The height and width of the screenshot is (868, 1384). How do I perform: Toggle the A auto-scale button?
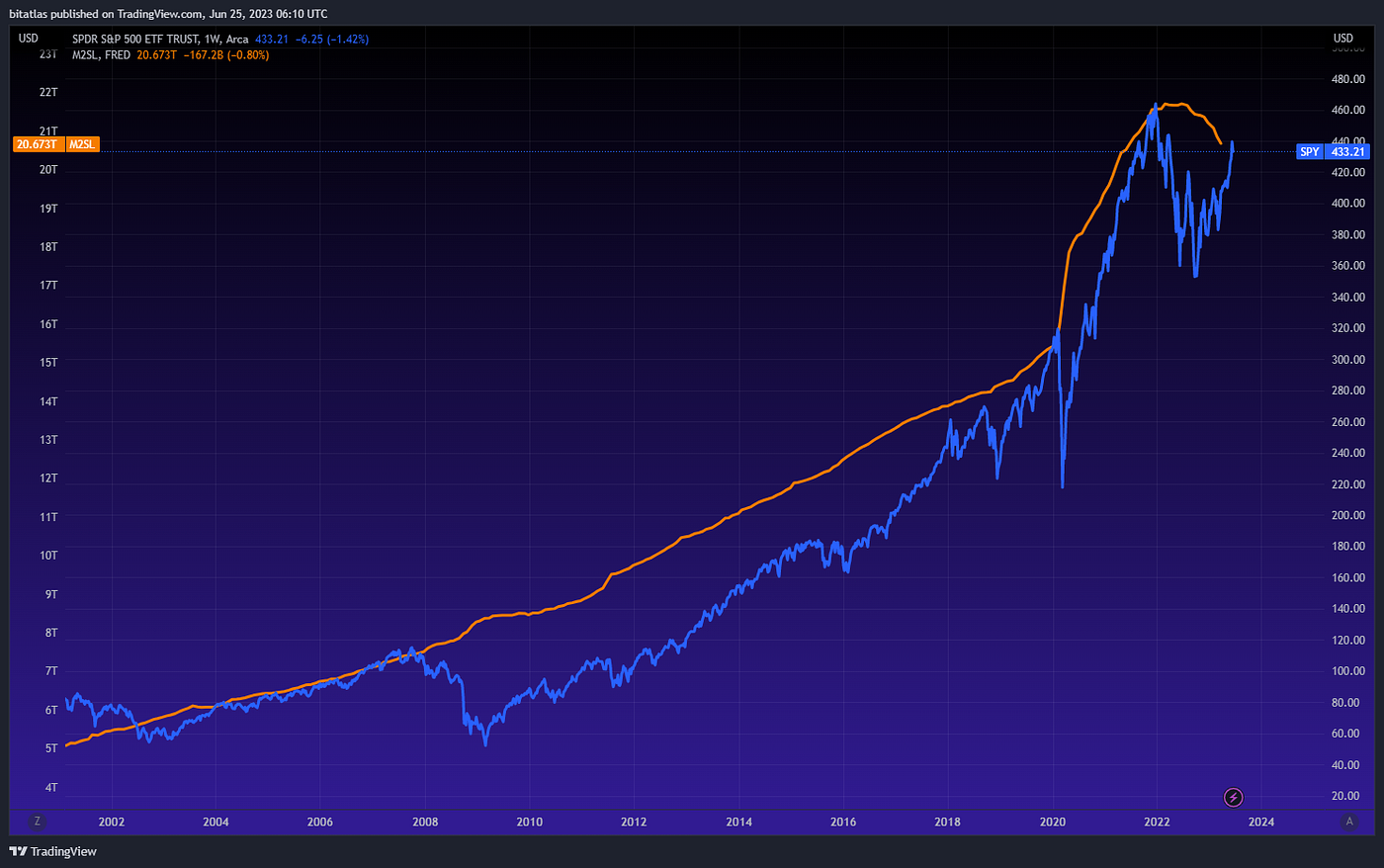(x=1348, y=822)
